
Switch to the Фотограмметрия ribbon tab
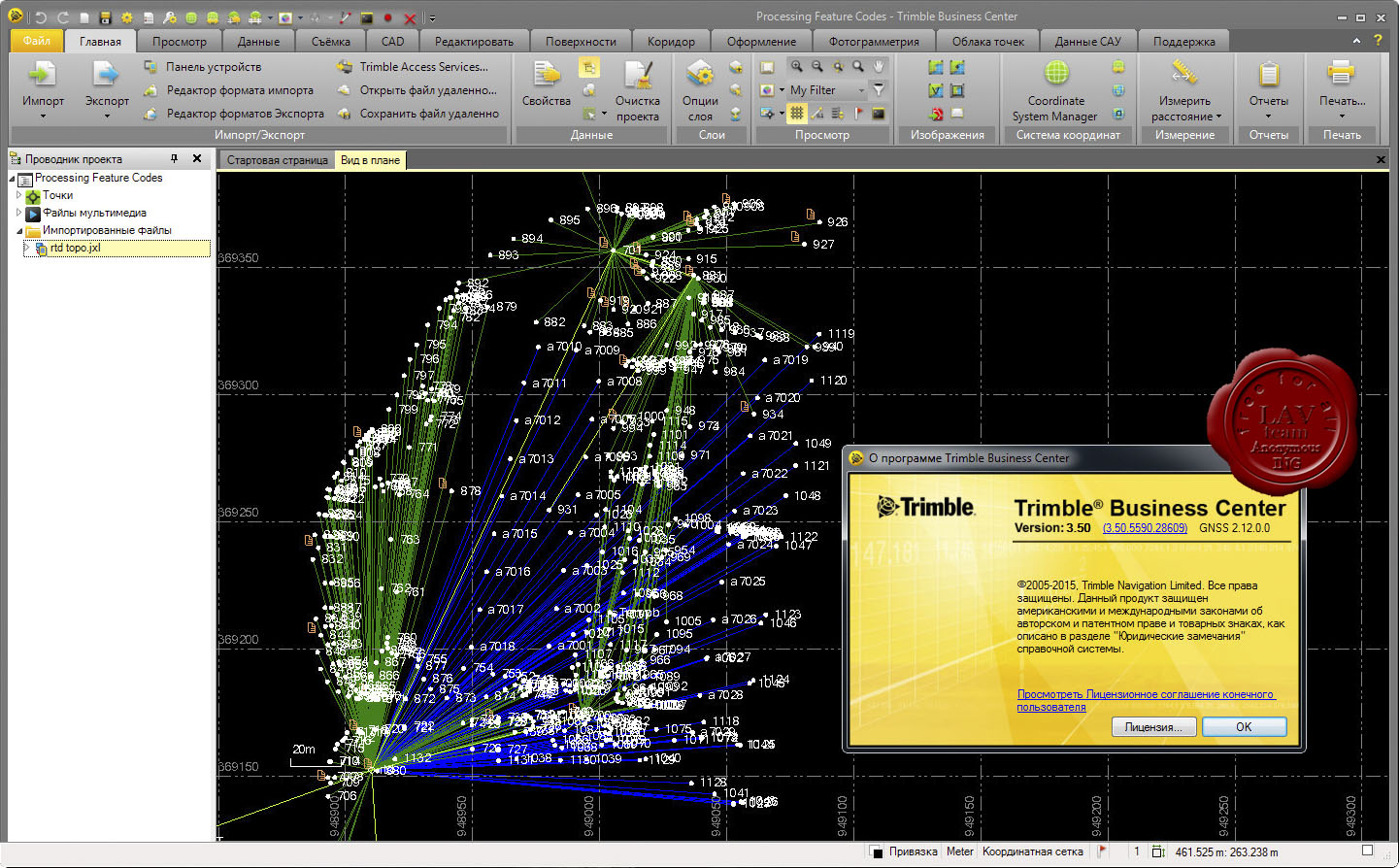pos(874,42)
